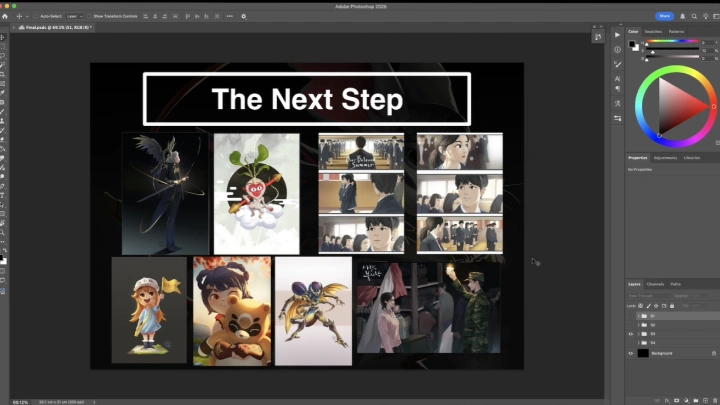Open the search magnifier in top bar
Viewport: 720px width, 405px height.
tap(694, 16)
